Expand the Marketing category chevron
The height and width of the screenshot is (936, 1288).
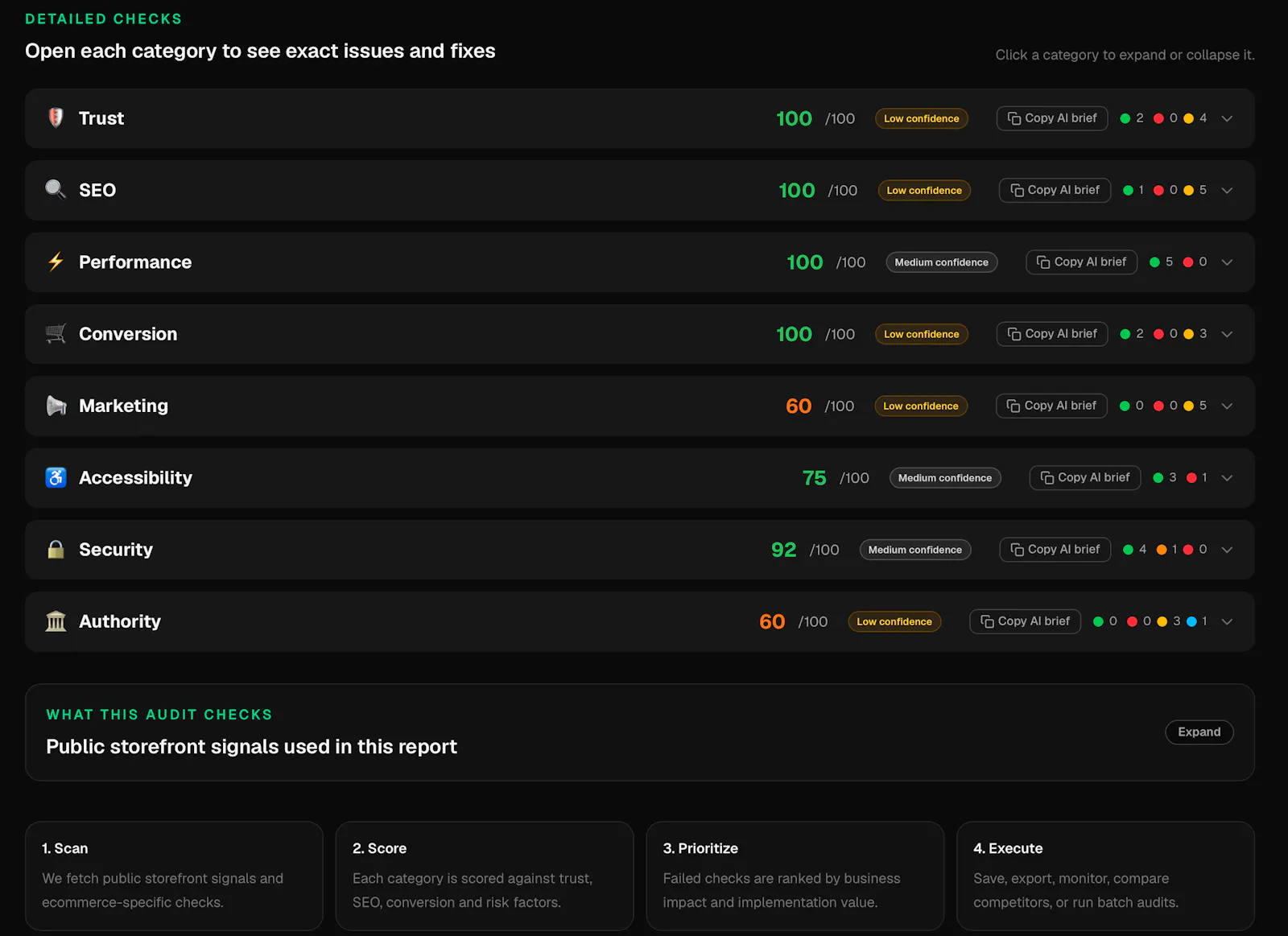coord(1227,406)
